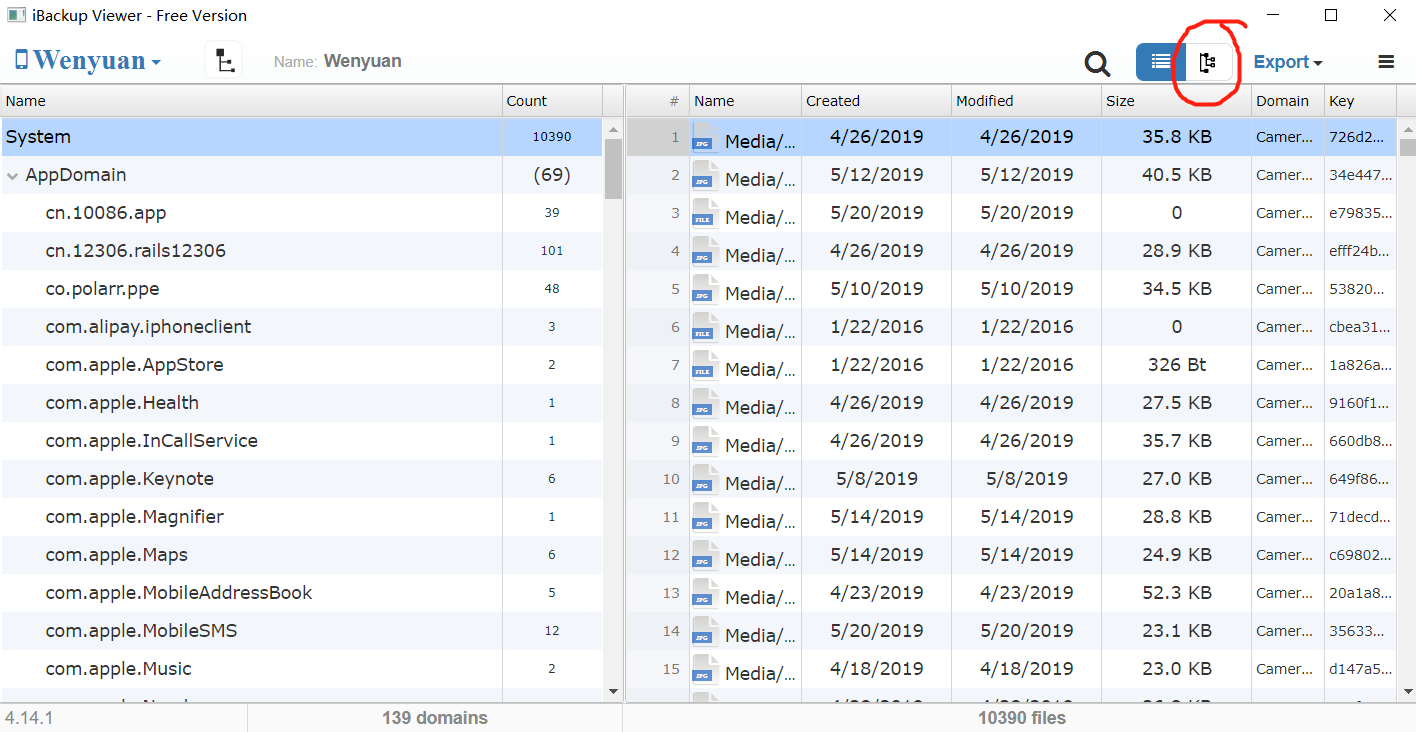
Task: Select com.apple.Maps domain
Action: pos(301,555)
